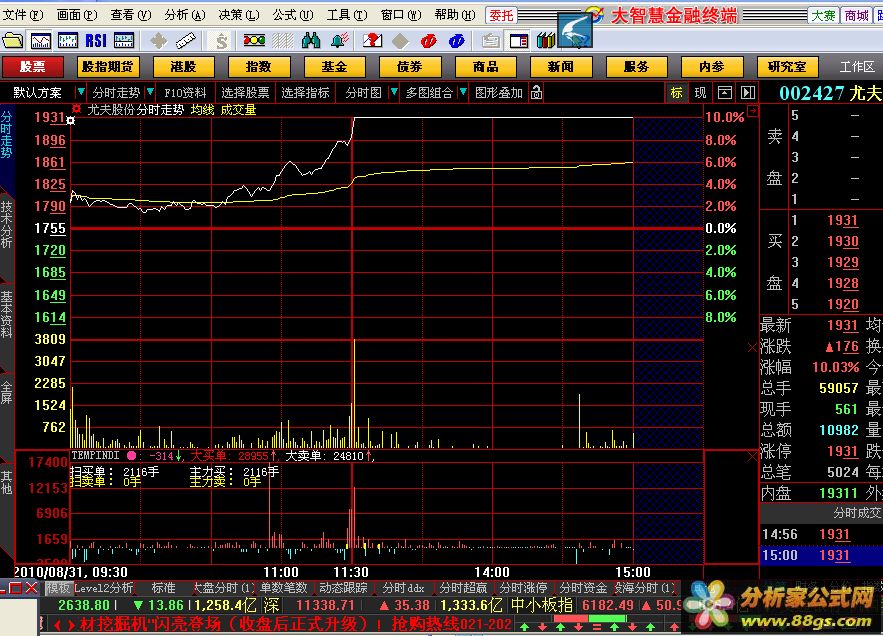The height and width of the screenshot is (636, 883).
Task: Click the 委托 trade button
Action: coord(501,15)
